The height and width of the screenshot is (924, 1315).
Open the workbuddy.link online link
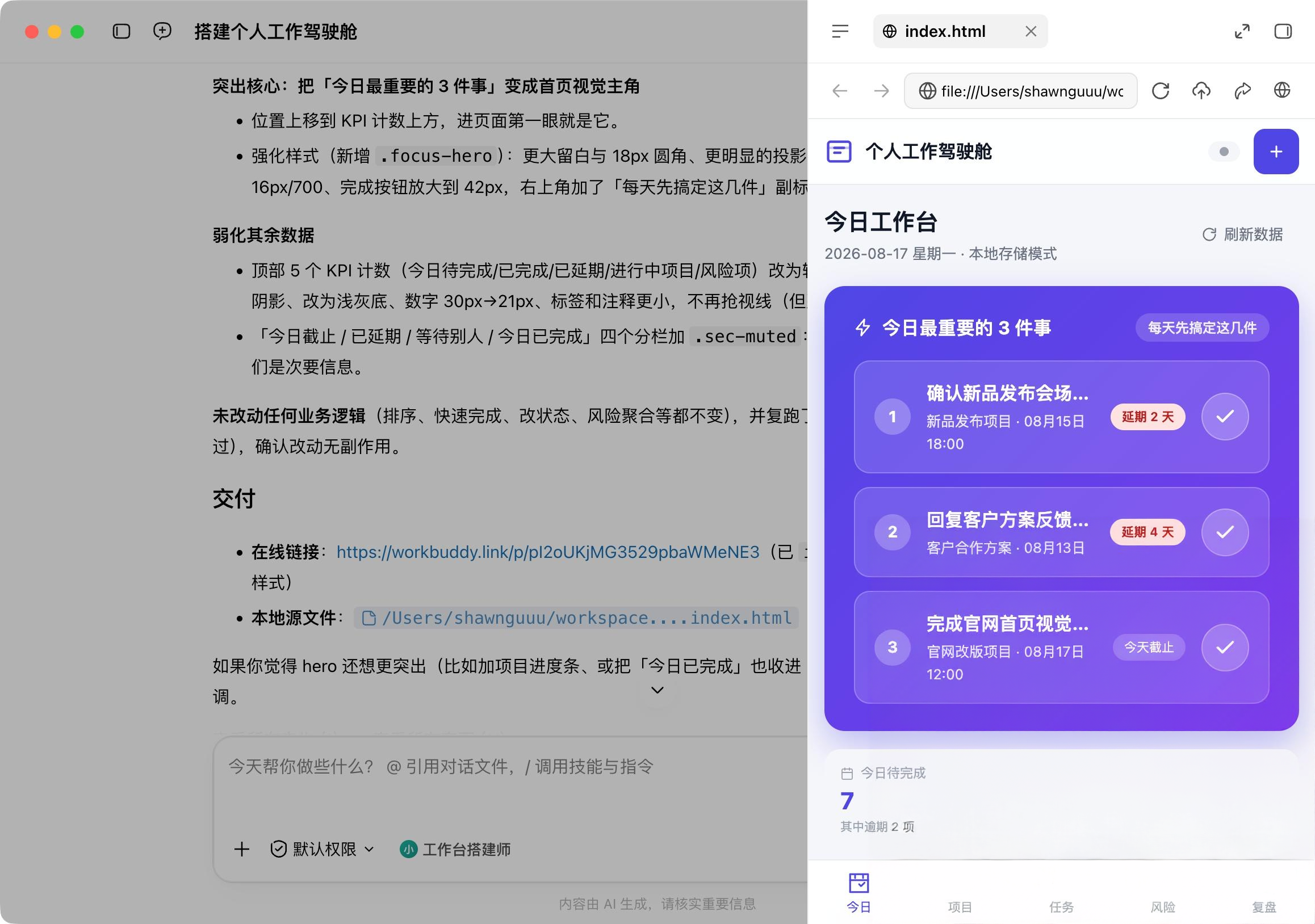point(547,552)
